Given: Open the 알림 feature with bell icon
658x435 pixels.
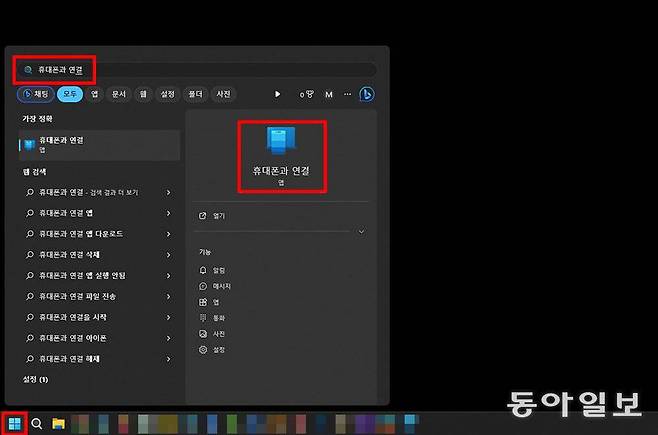Looking at the screenshot, I should click(212, 270).
